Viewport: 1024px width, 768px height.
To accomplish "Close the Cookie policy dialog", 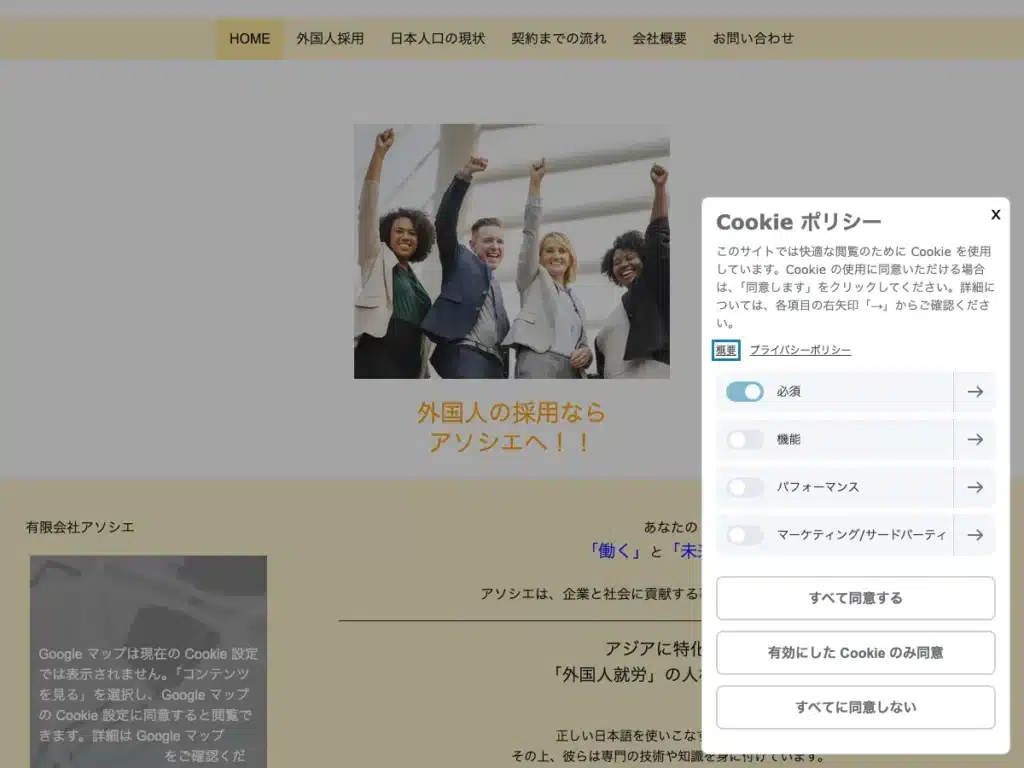I will 995,214.
